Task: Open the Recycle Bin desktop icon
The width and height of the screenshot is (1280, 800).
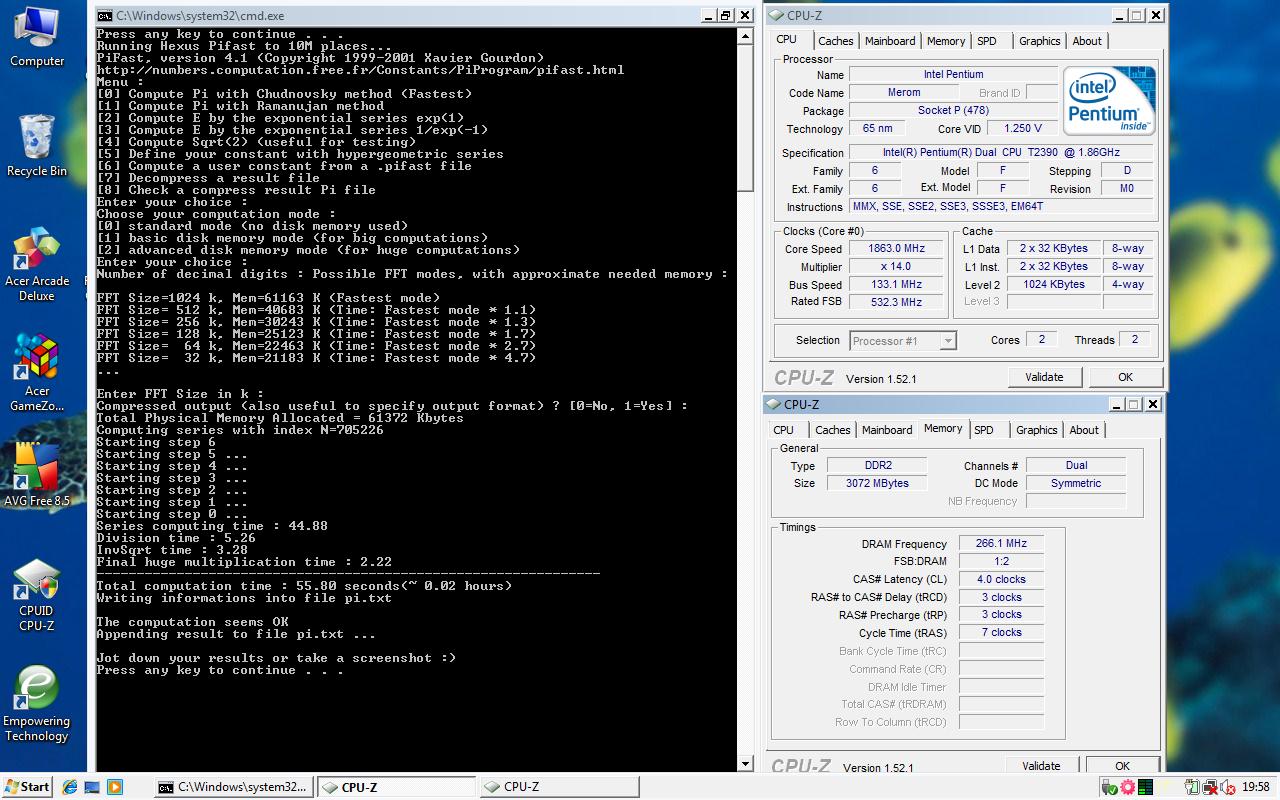Action: coord(37,146)
